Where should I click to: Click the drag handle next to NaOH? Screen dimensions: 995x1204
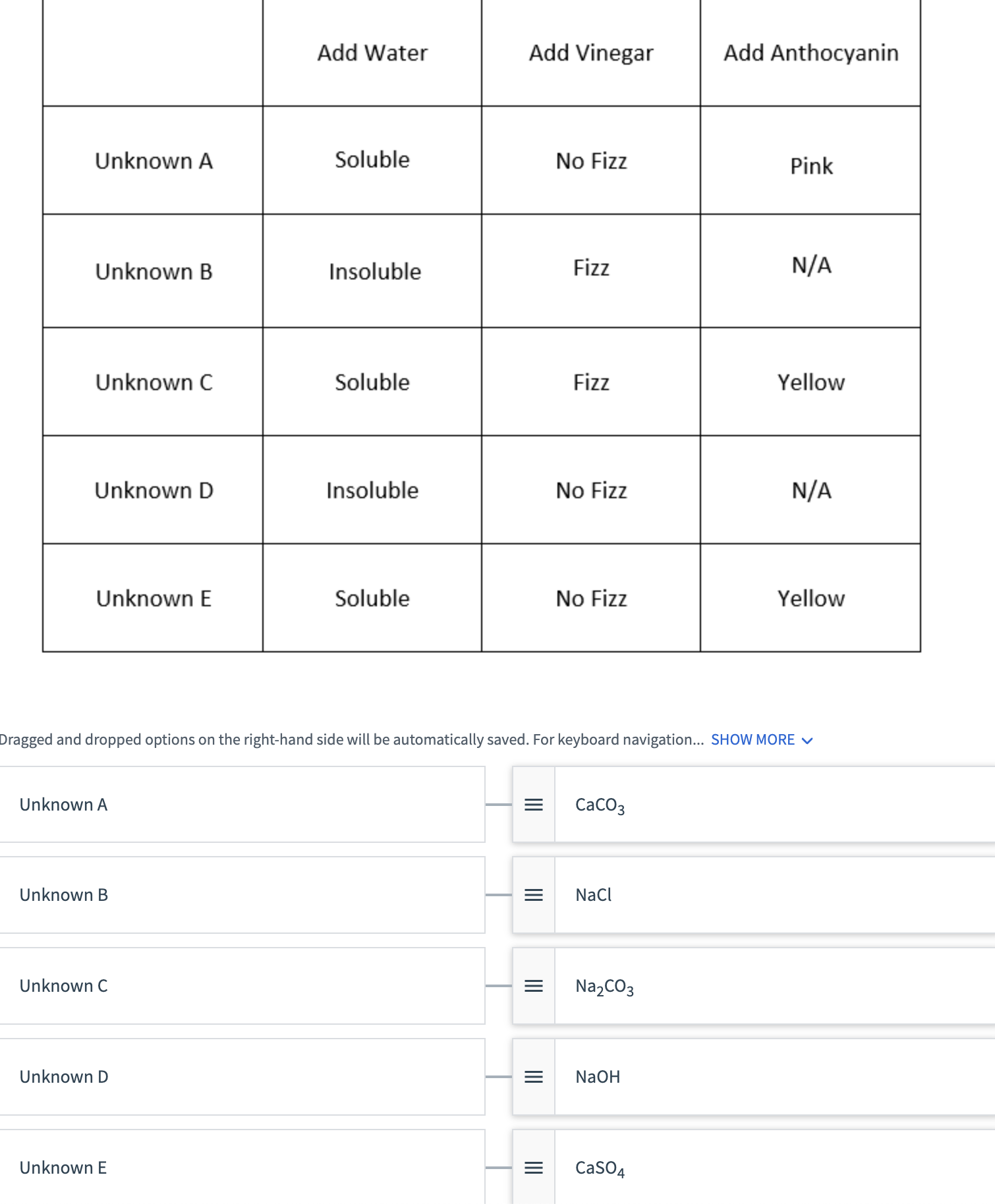[534, 1077]
